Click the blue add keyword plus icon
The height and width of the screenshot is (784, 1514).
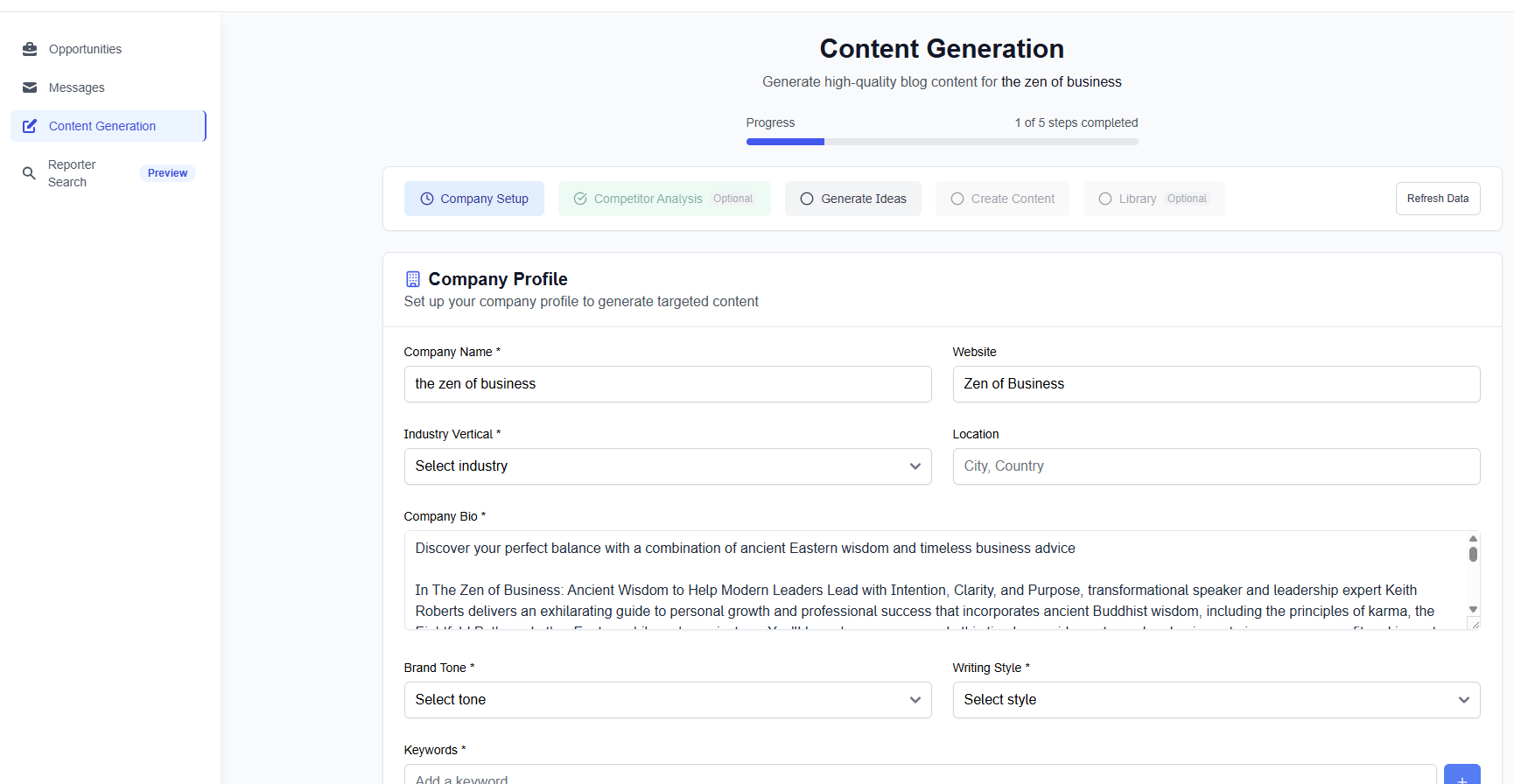1461,776
